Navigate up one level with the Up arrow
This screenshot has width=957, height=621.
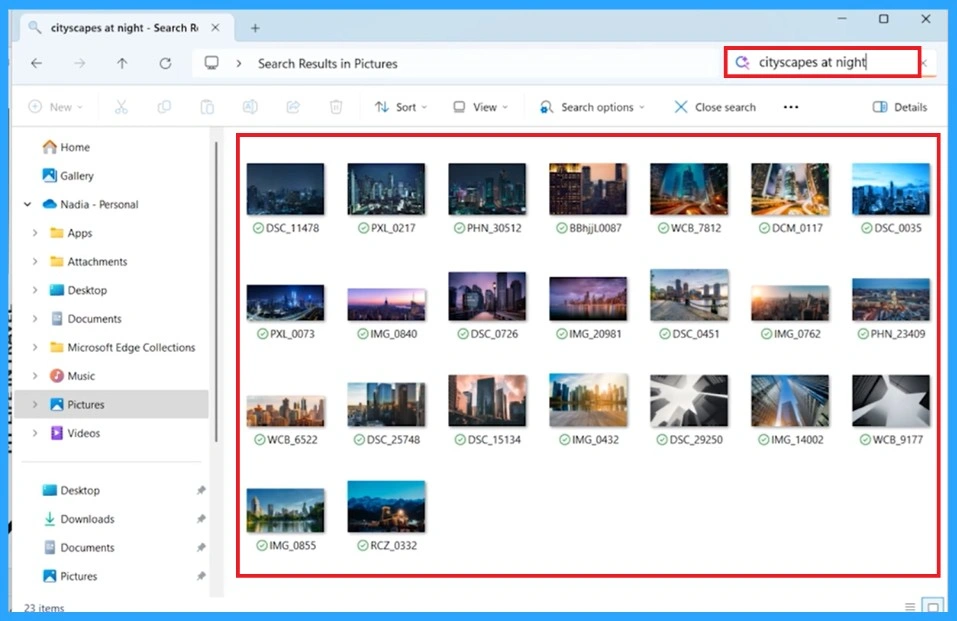click(121, 62)
